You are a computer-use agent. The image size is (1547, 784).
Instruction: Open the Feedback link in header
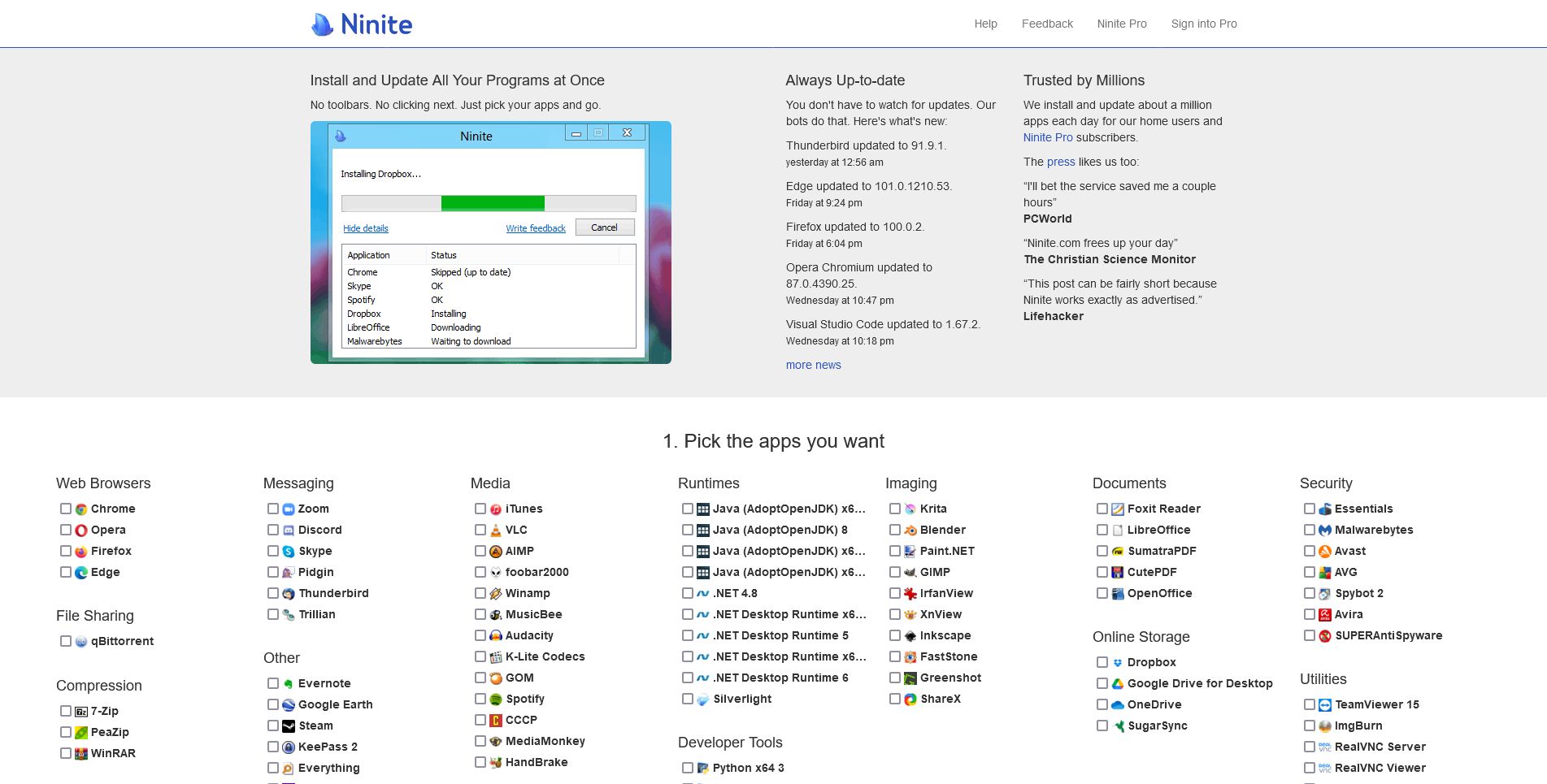coord(1047,24)
